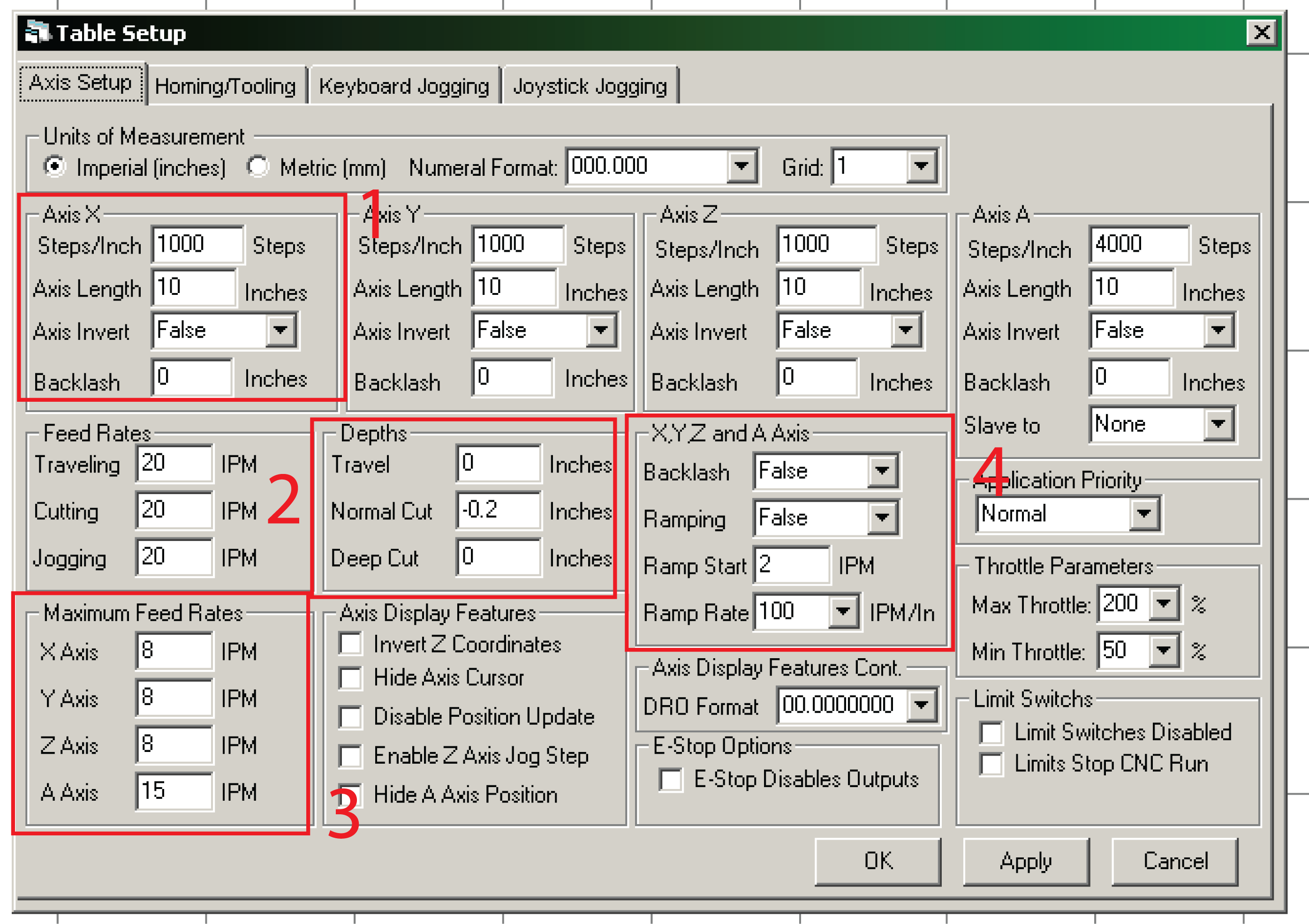Click Jogging feed rate field
The width and height of the screenshot is (1309, 924).
[x=174, y=556]
